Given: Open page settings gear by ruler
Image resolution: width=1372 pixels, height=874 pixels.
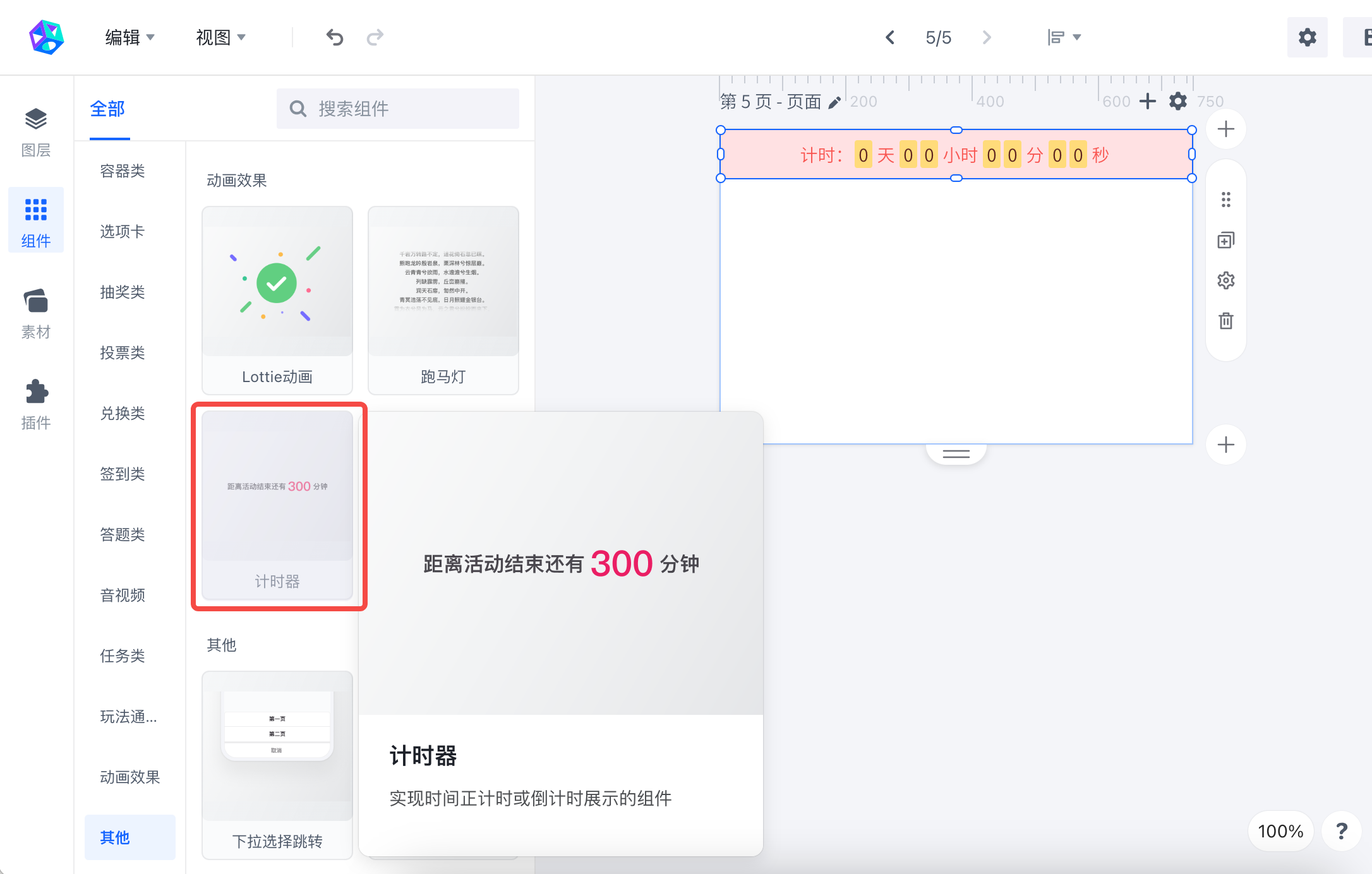Looking at the screenshot, I should click(x=1178, y=101).
